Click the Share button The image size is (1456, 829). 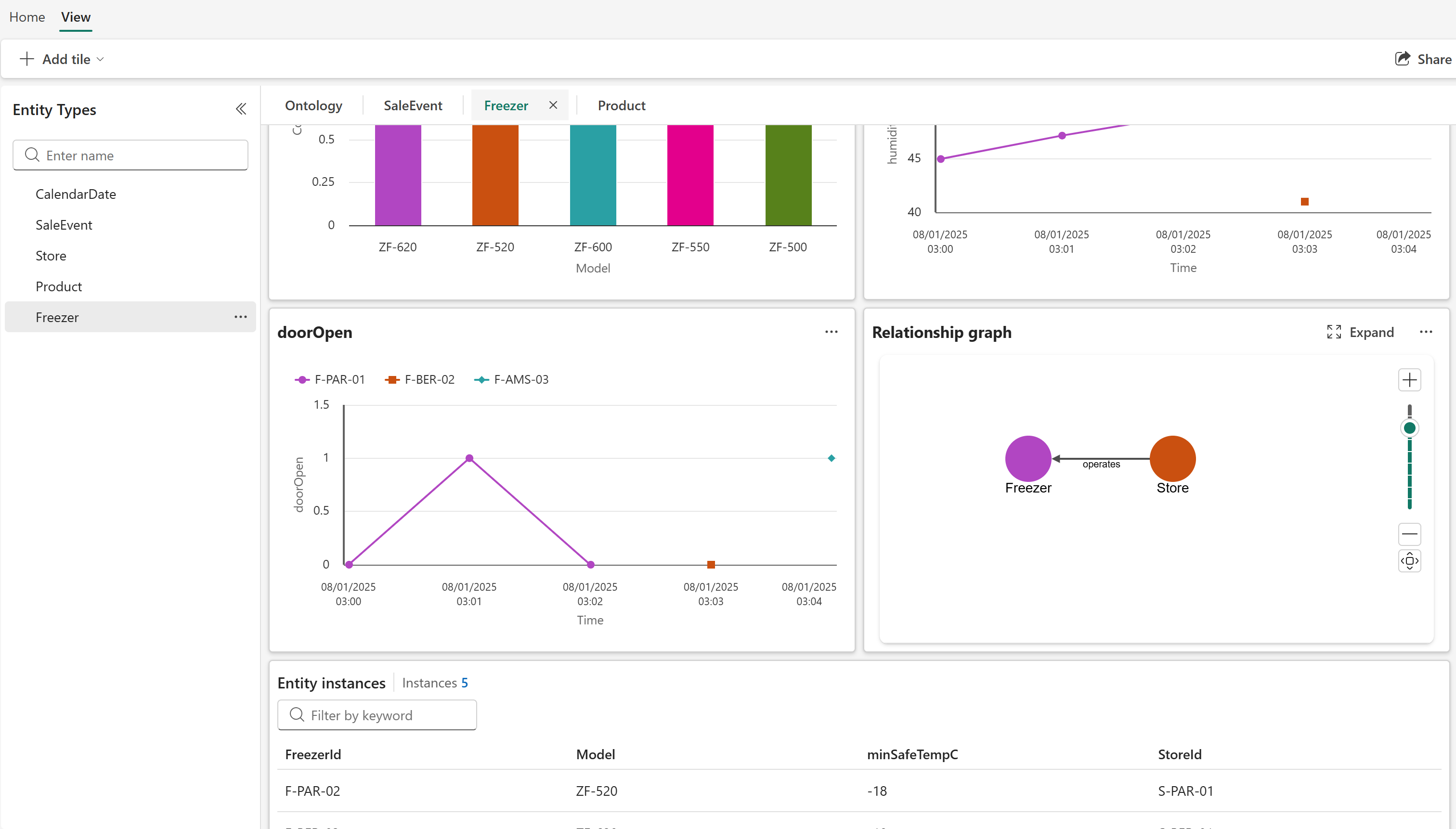(1423, 59)
